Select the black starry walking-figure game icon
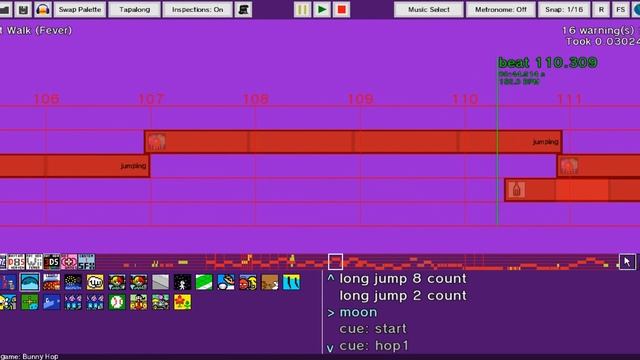The height and width of the screenshot is (360, 640). click(182, 282)
